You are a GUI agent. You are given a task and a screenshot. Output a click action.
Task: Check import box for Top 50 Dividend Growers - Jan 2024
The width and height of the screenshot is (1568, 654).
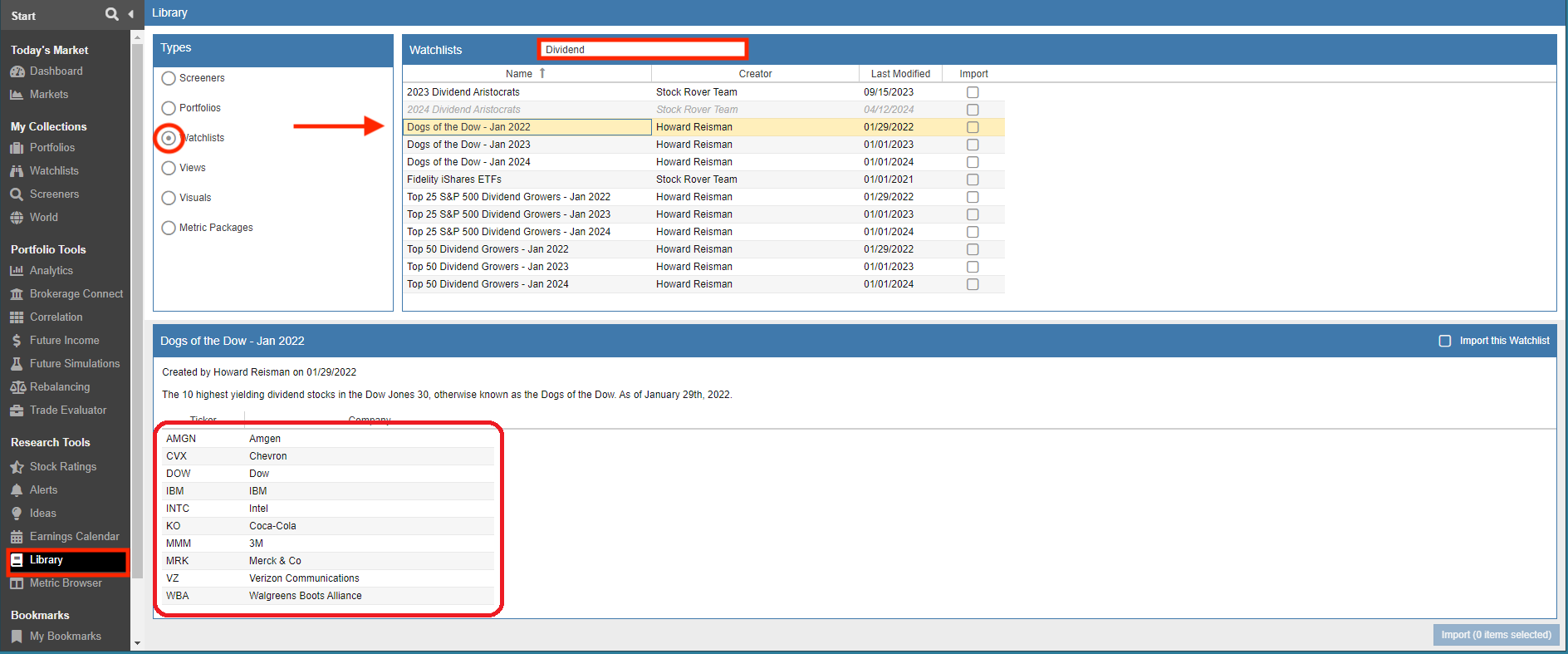[x=973, y=284]
